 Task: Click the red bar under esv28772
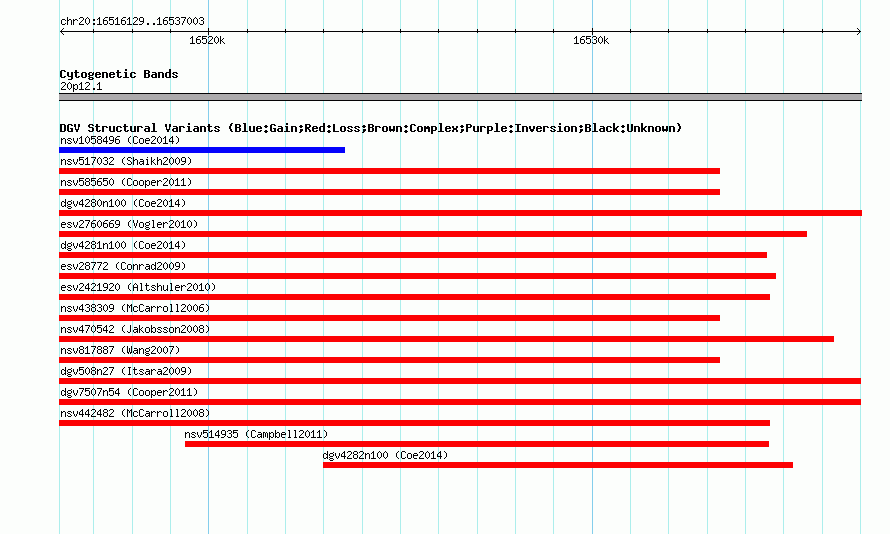(417, 276)
